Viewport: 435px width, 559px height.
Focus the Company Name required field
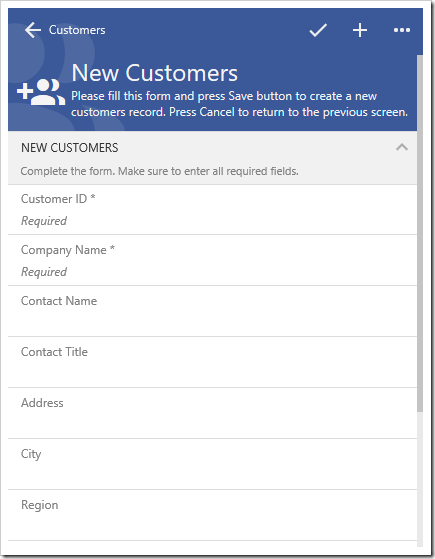(x=213, y=261)
